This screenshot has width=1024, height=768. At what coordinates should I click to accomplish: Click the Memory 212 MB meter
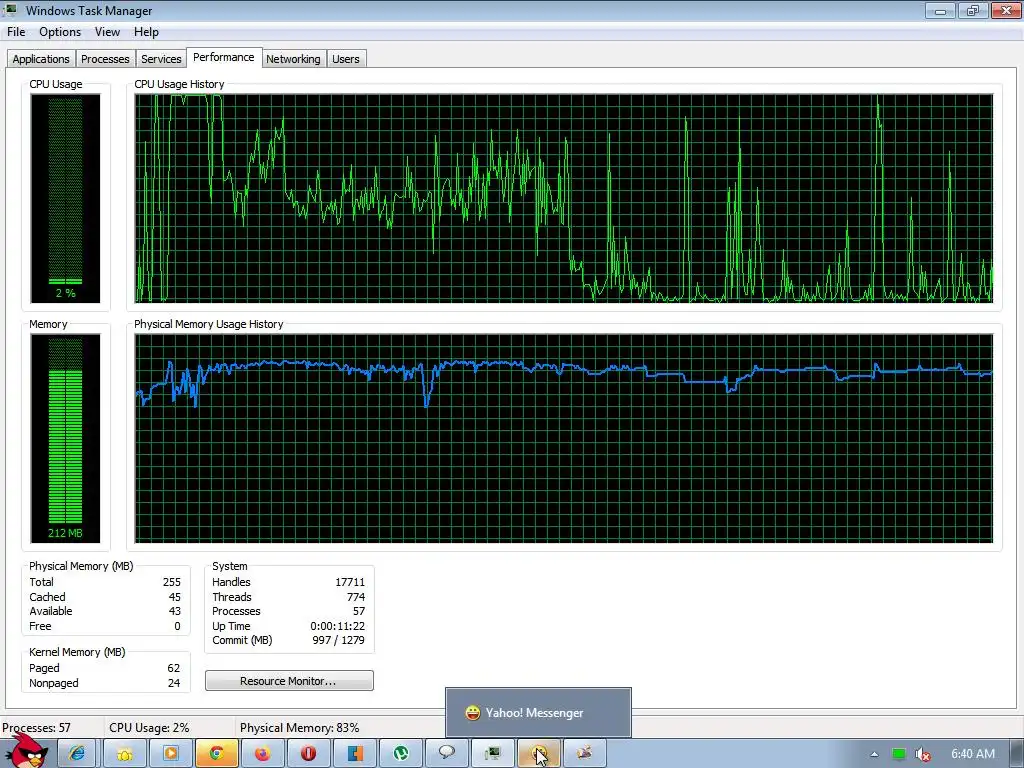[65, 438]
